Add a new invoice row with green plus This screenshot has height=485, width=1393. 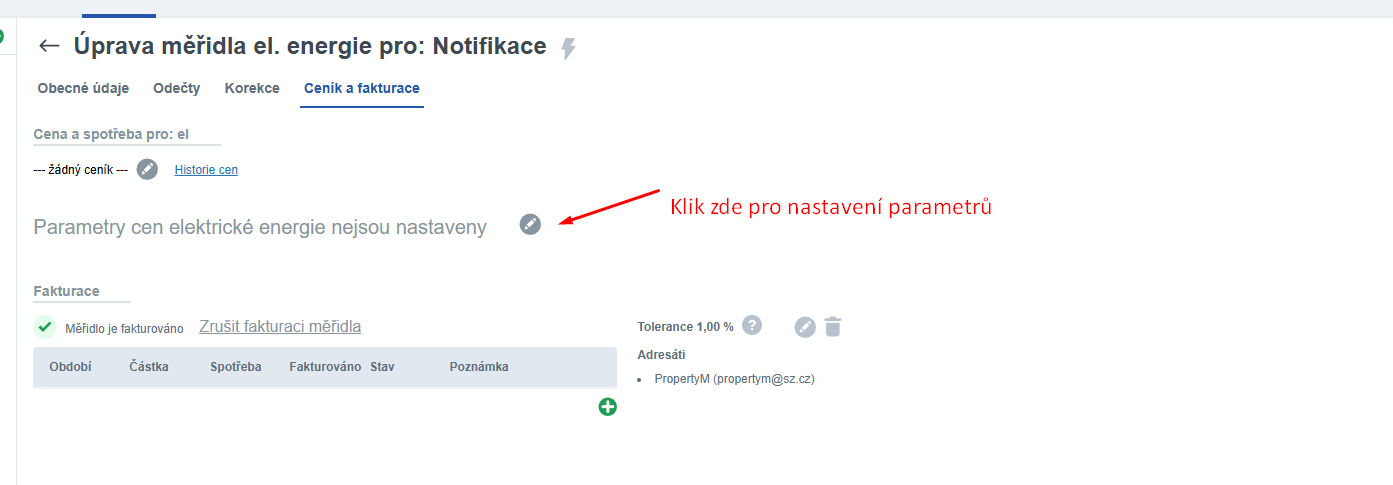tap(607, 406)
